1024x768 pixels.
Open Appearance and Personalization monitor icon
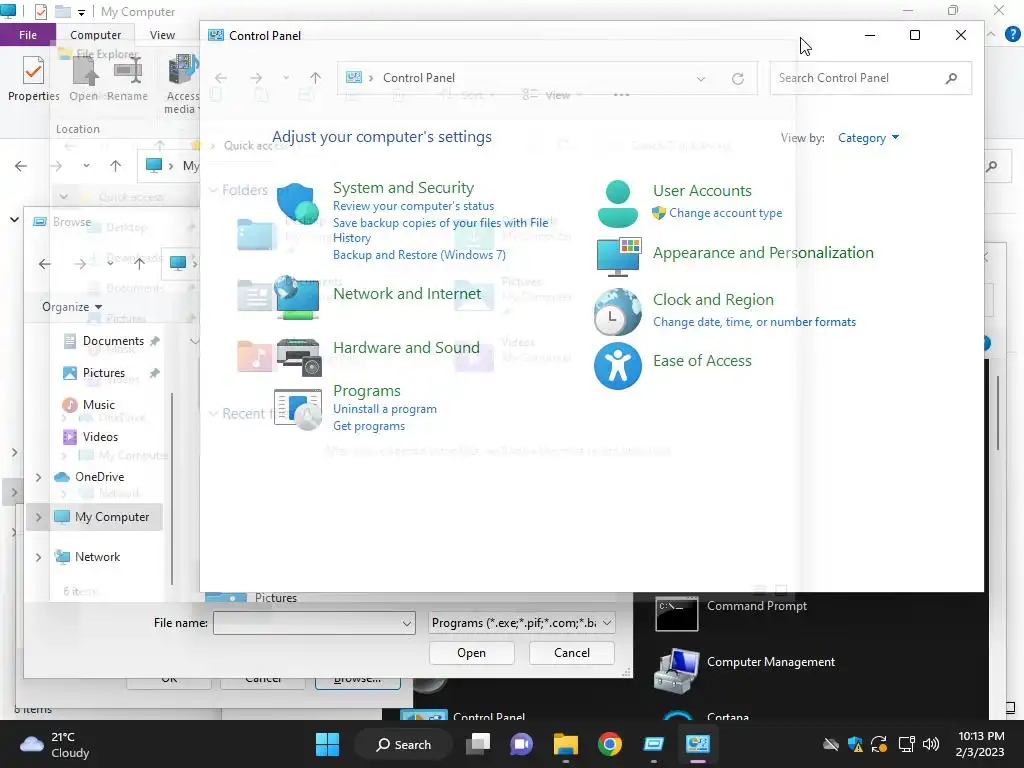click(x=618, y=257)
